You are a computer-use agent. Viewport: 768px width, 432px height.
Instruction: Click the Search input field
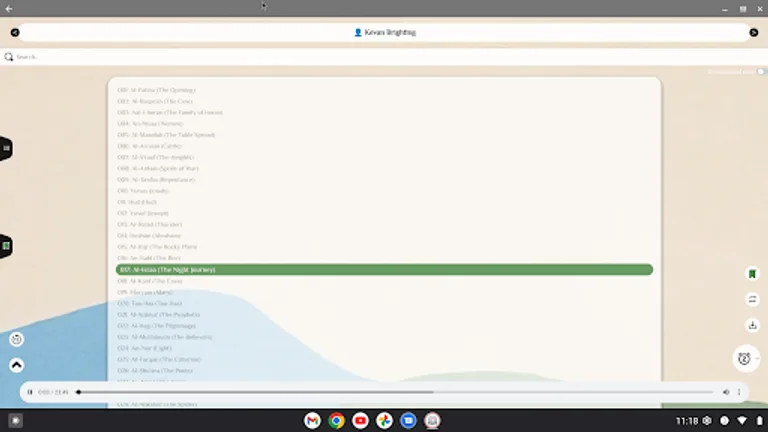click(x=384, y=57)
